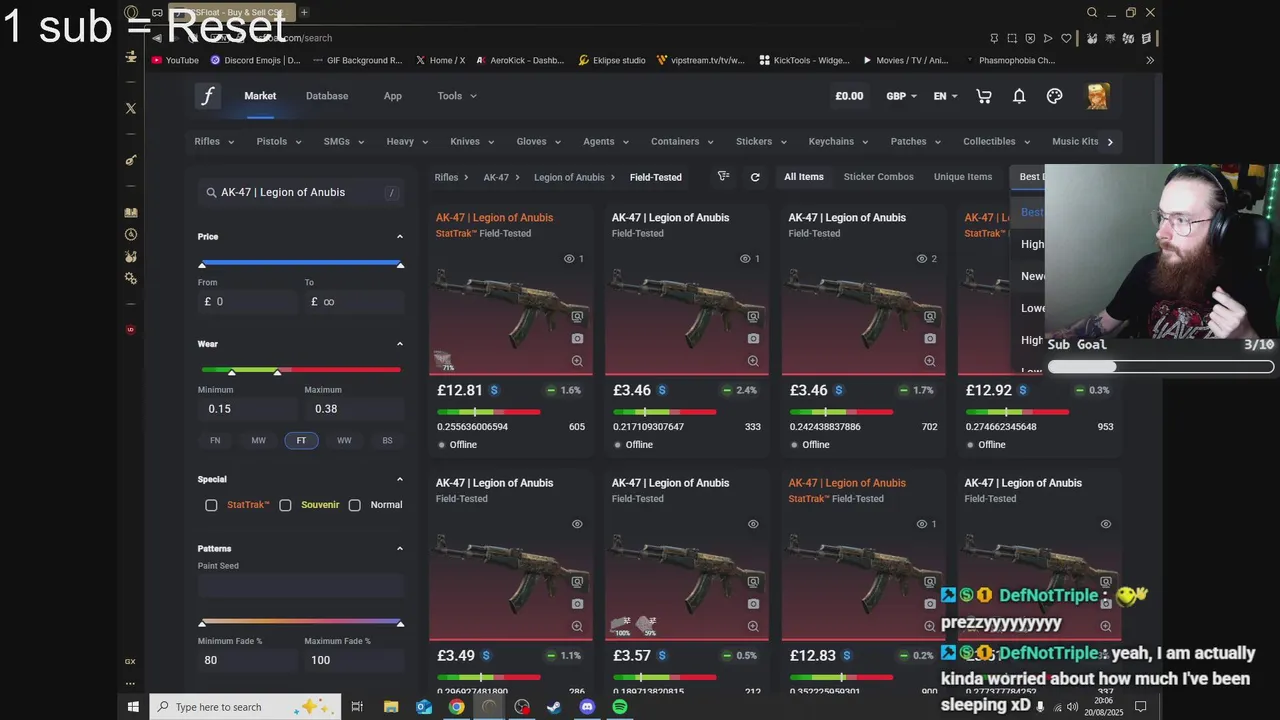The height and width of the screenshot is (720, 1280).
Task: Zoom into the £3.46 AK-47 with float 0.217109307647
Action: point(753,361)
